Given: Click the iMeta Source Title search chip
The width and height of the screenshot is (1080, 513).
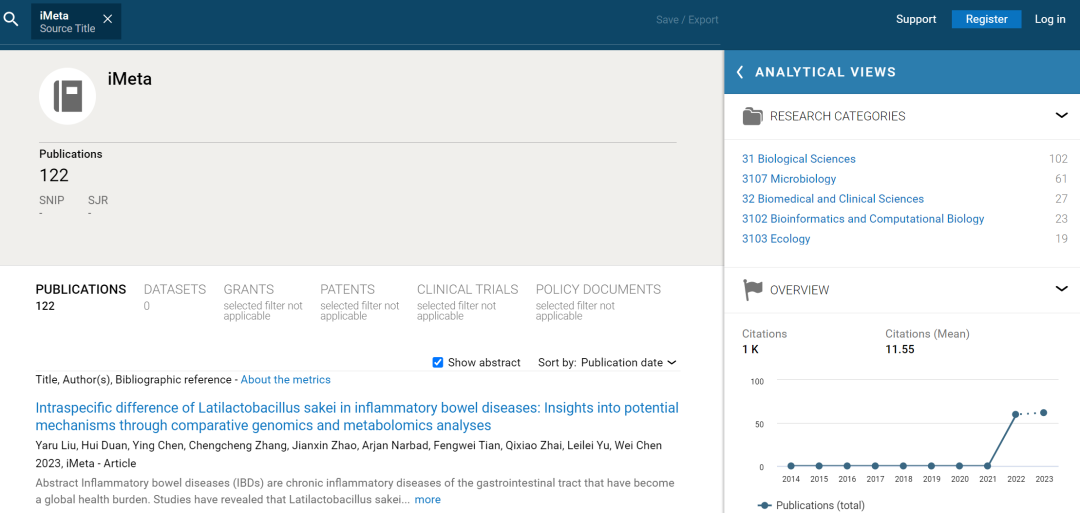Looking at the screenshot, I should click(76, 22).
